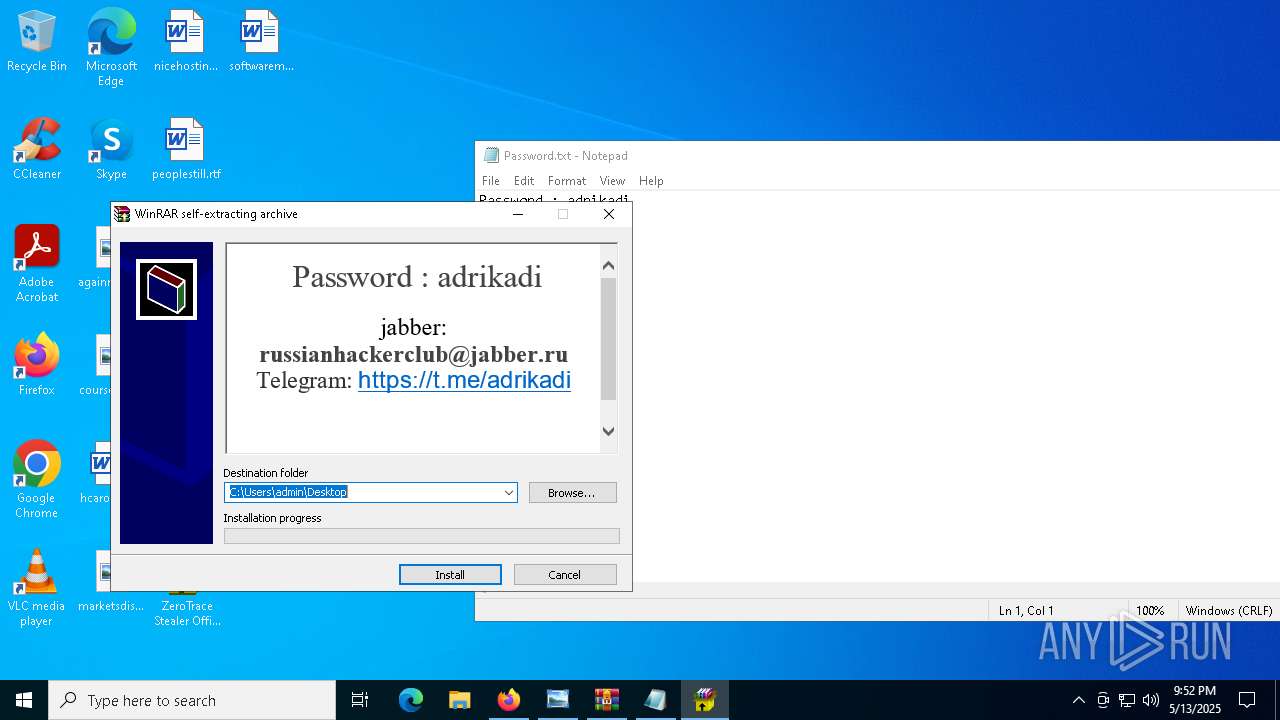The image size is (1280, 720).
Task: Click the Install button
Action: pyautogui.click(x=450, y=574)
